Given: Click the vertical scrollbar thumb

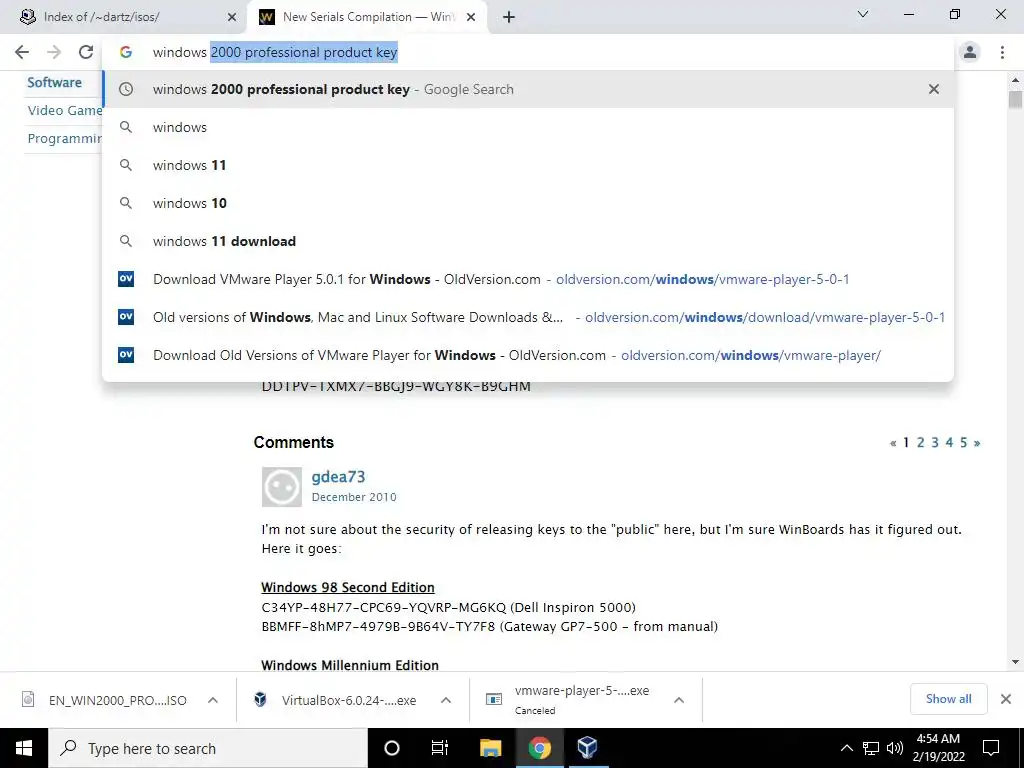Looking at the screenshot, I should [1015, 100].
